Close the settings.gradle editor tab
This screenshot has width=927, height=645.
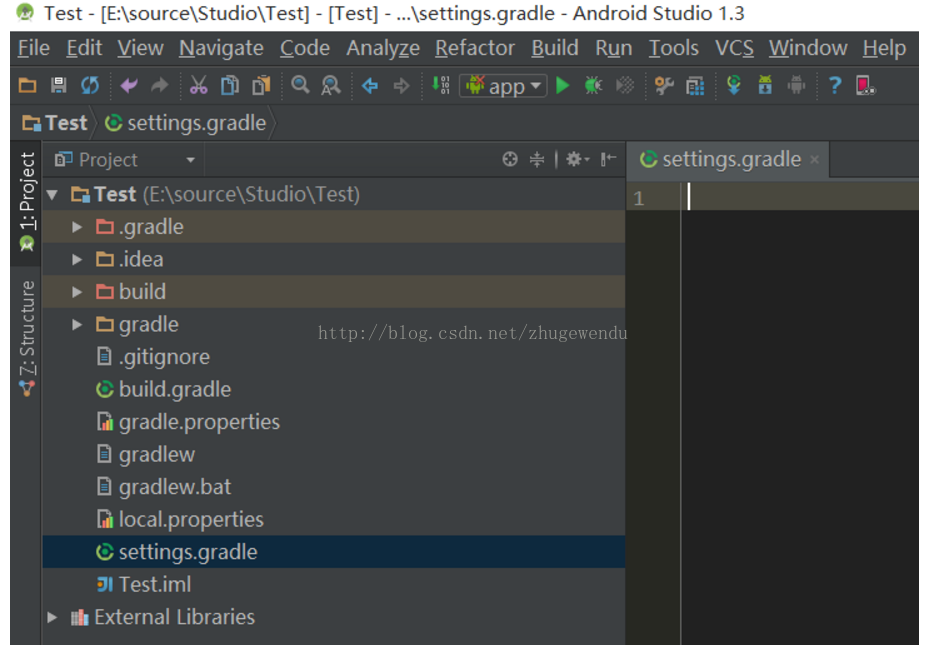click(815, 160)
